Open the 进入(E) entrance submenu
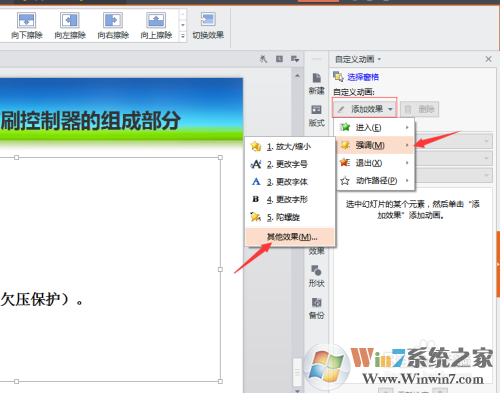The image size is (500, 393). (375, 127)
